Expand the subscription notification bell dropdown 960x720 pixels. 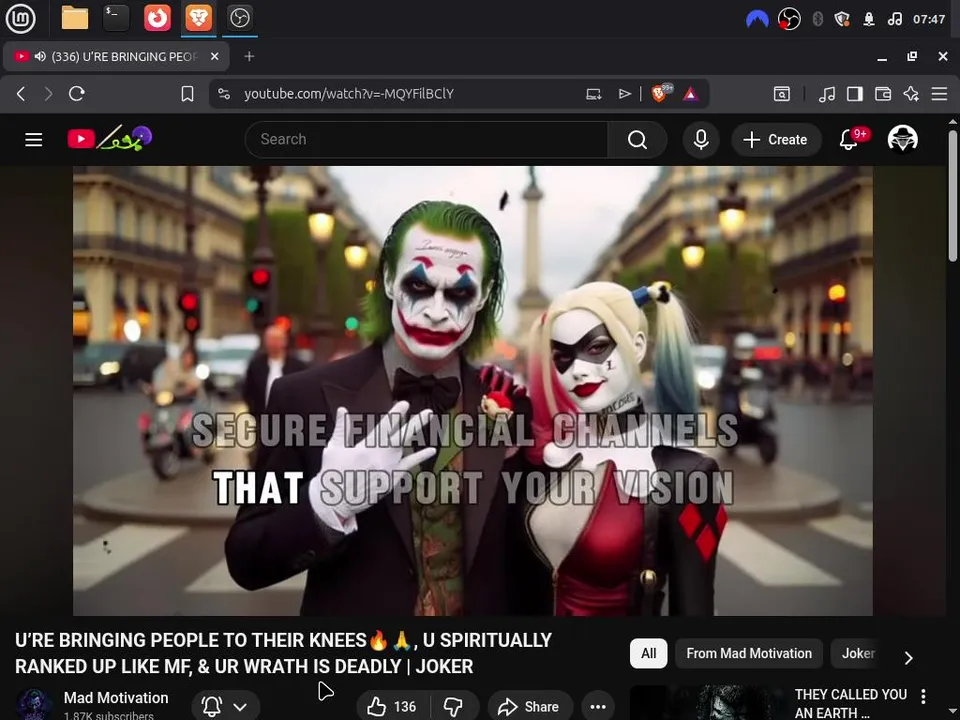point(225,707)
